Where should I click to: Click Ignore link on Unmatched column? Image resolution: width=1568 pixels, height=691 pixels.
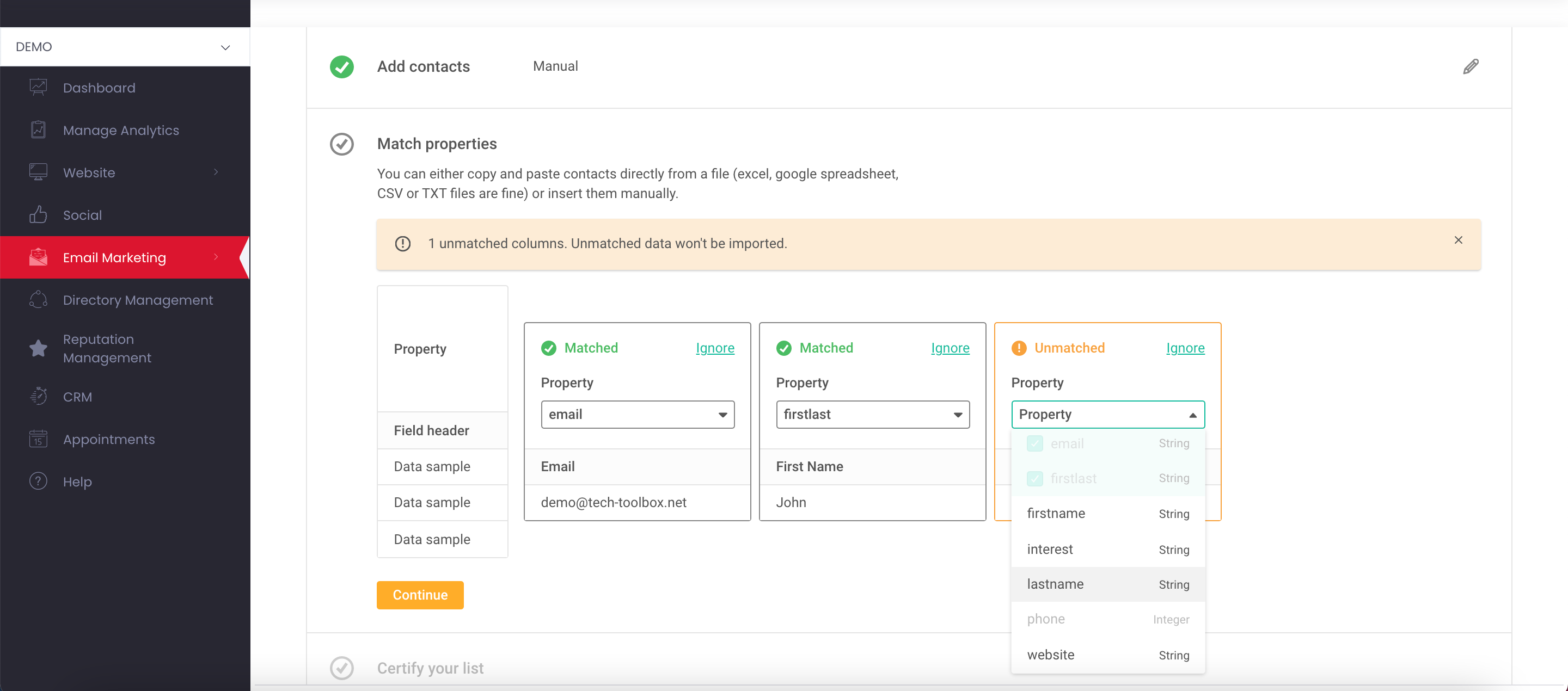pos(1185,348)
